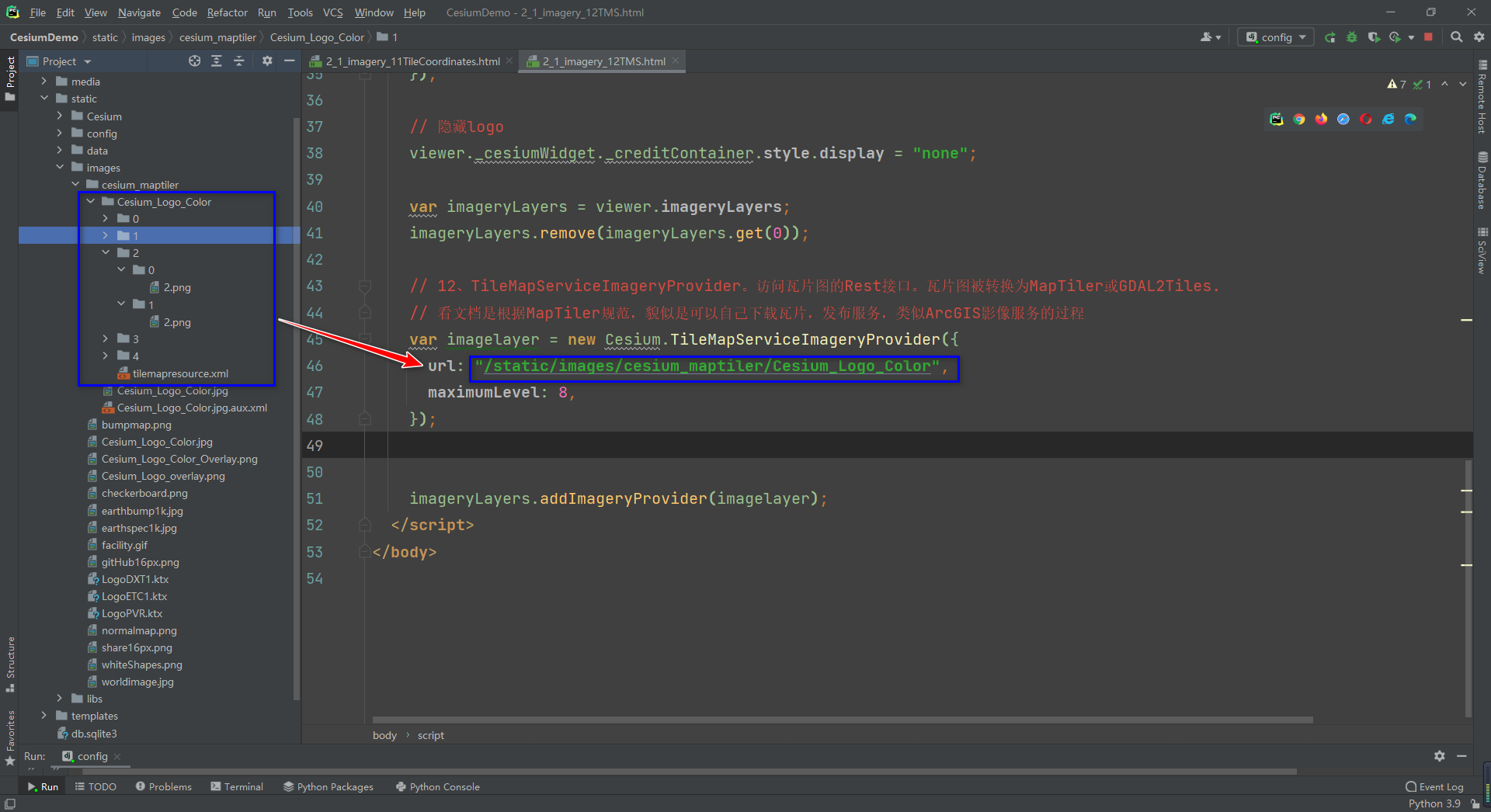Switch to 2_1_imagery_11TileCoordinates.html tab

pyautogui.click(x=412, y=61)
